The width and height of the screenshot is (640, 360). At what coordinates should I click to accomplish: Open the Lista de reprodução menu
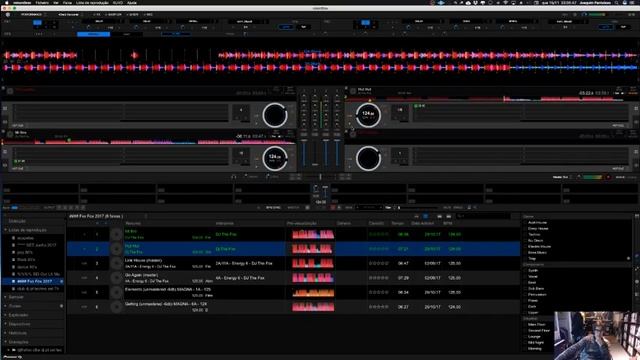(92, 2)
